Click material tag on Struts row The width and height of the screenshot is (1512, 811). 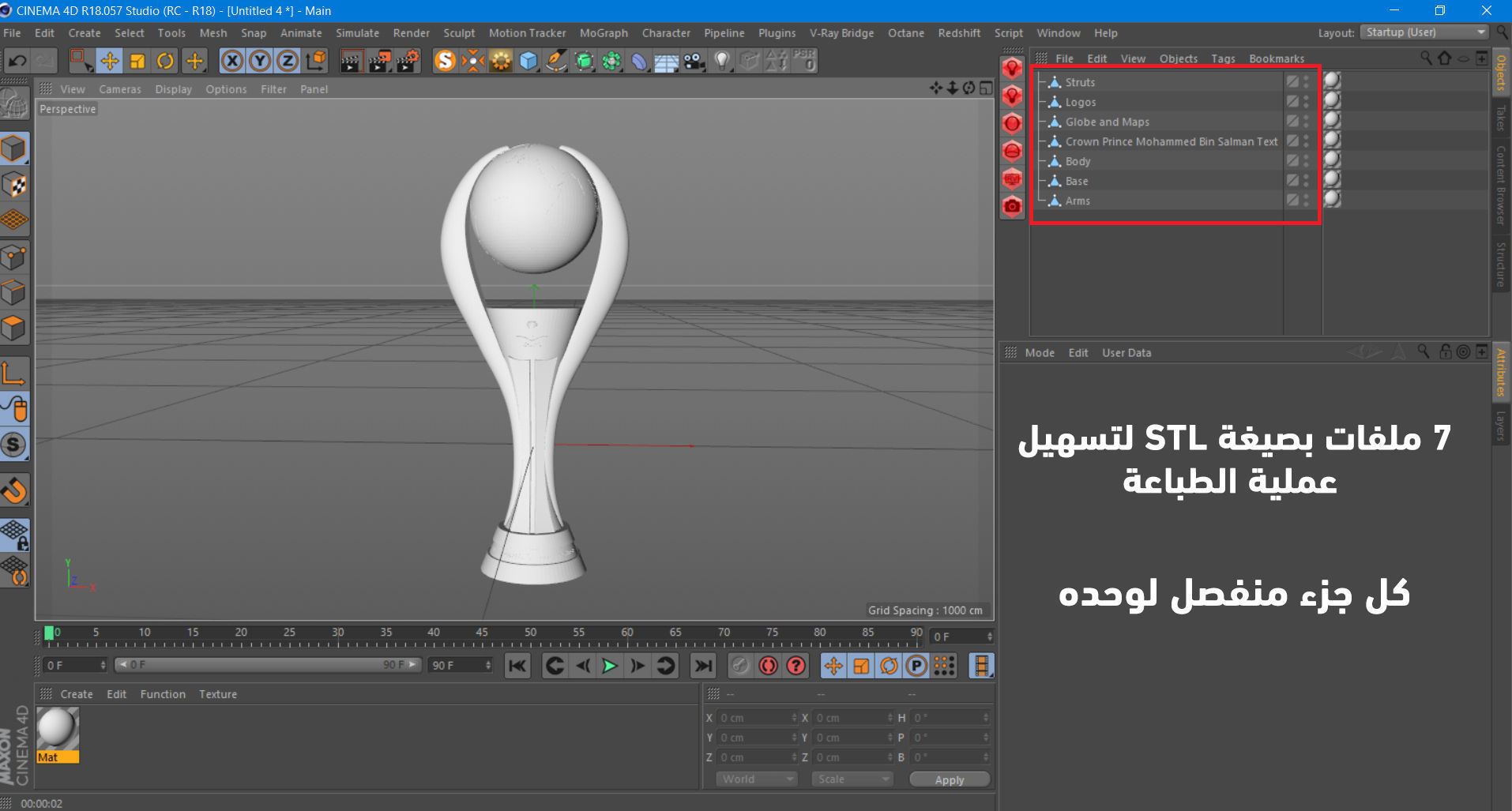click(x=1333, y=81)
